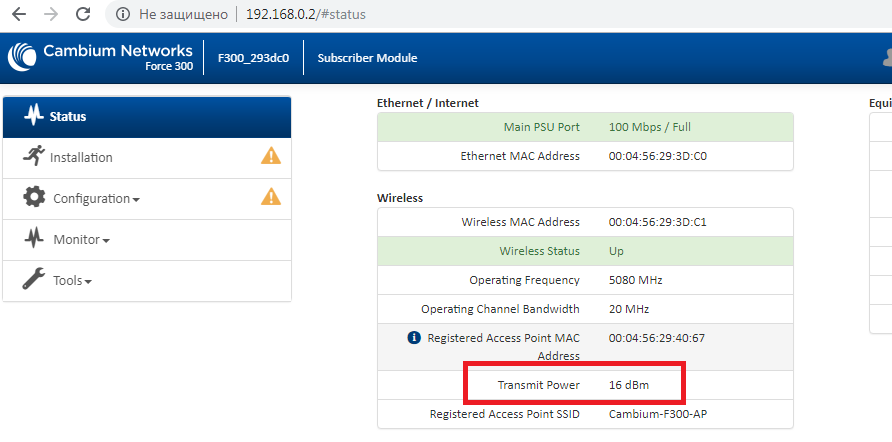Screen dimensions: 892x442
Task: Click the site security info icon
Action: tap(122, 15)
